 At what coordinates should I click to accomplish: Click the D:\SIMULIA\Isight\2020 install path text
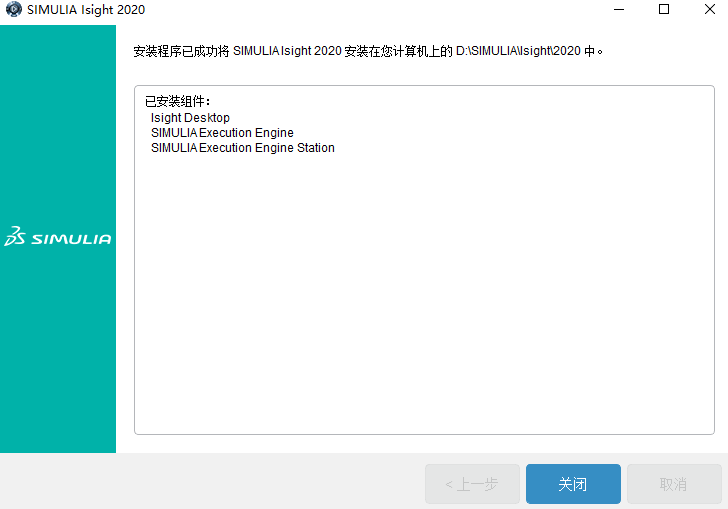(x=518, y=51)
